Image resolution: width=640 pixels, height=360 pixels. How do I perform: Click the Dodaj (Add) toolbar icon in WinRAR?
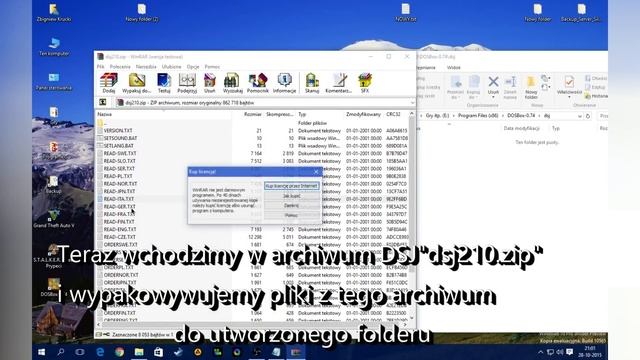pos(109,83)
